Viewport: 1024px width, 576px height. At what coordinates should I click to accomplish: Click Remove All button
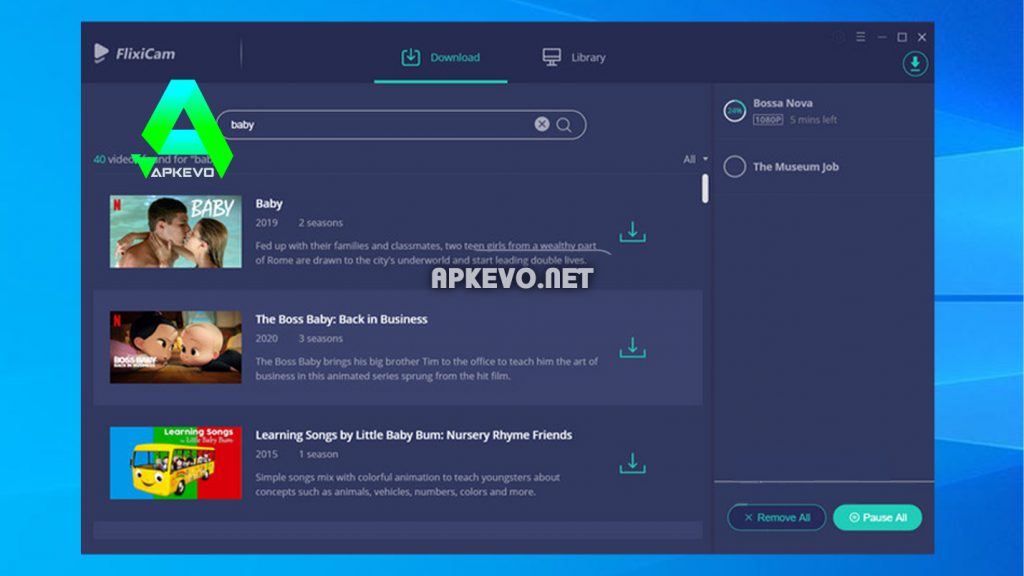click(x=776, y=517)
